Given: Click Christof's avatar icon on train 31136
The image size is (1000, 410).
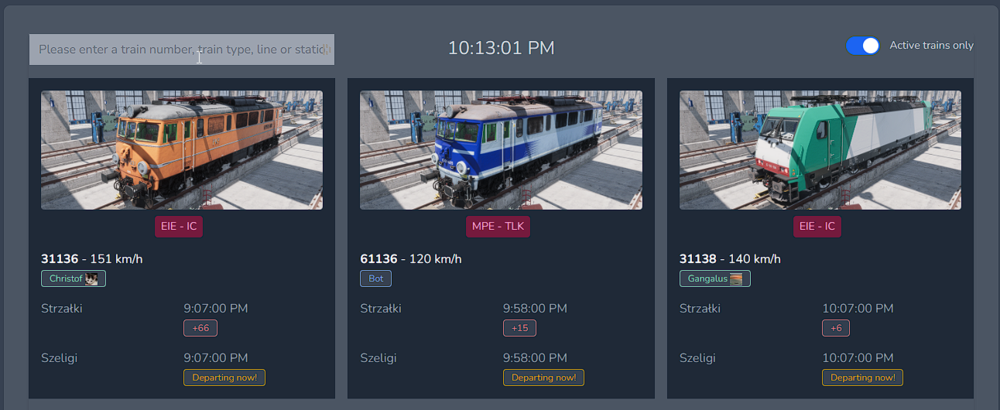Looking at the screenshot, I should tap(92, 279).
